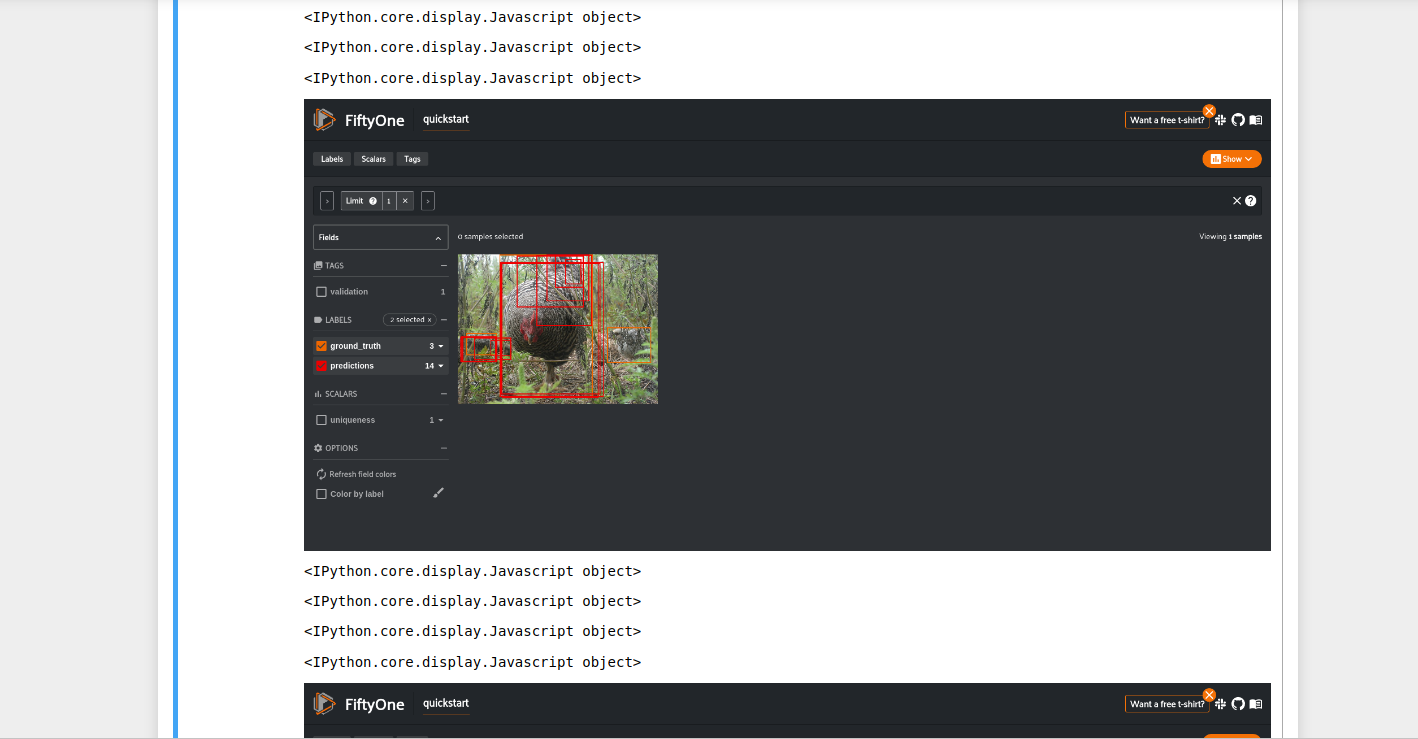Disable the predictions label checkbox
The height and width of the screenshot is (739, 1418).
pos(320,365)
